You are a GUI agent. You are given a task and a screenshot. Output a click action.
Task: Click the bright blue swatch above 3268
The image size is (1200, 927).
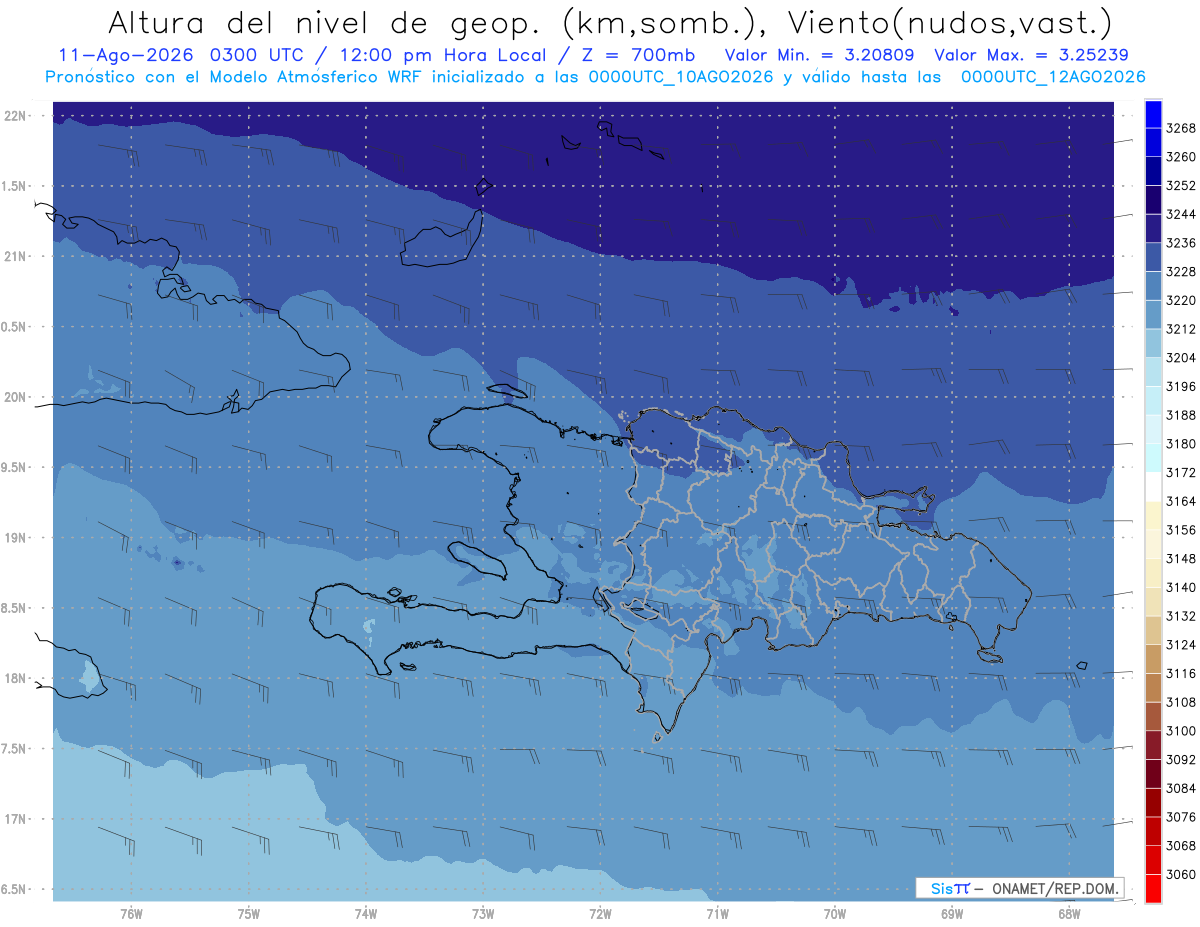1153,114
